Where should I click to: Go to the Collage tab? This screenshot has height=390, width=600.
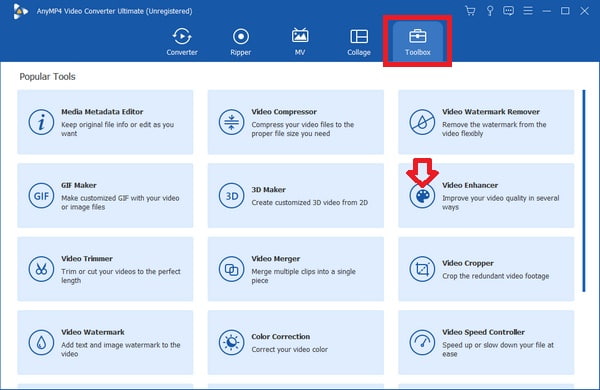(359, 42)
